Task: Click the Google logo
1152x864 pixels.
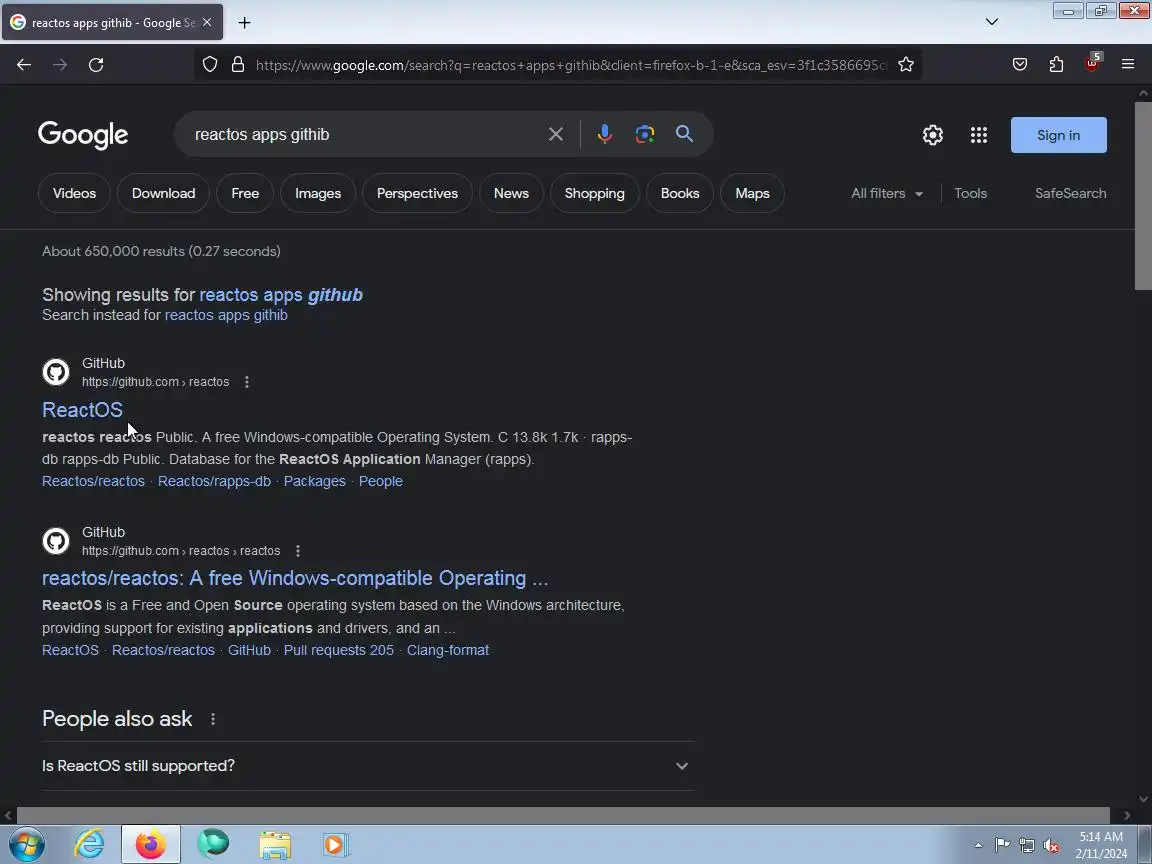Action: click(x=83, y=135)
